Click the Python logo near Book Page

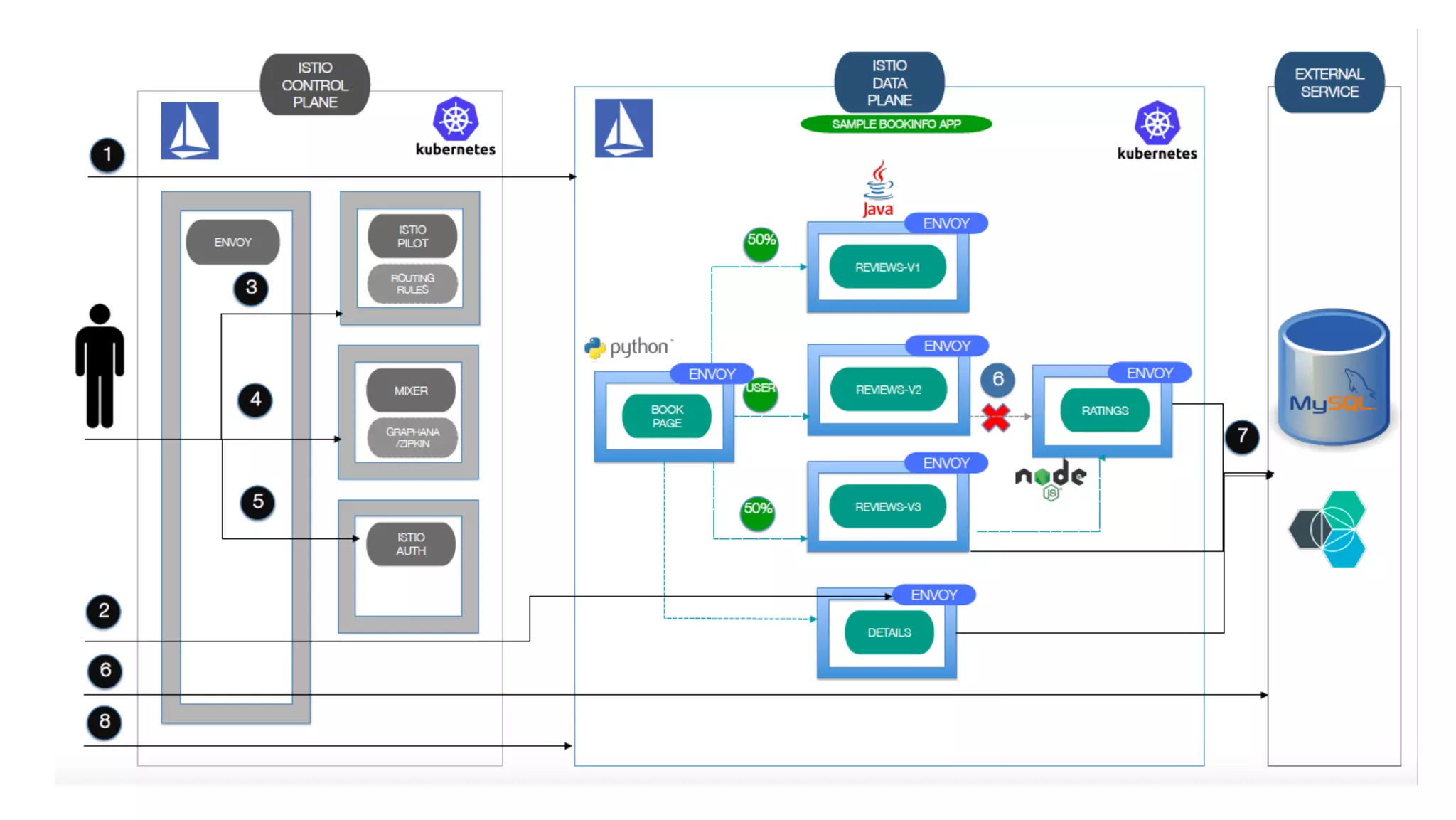click(628, 347)
